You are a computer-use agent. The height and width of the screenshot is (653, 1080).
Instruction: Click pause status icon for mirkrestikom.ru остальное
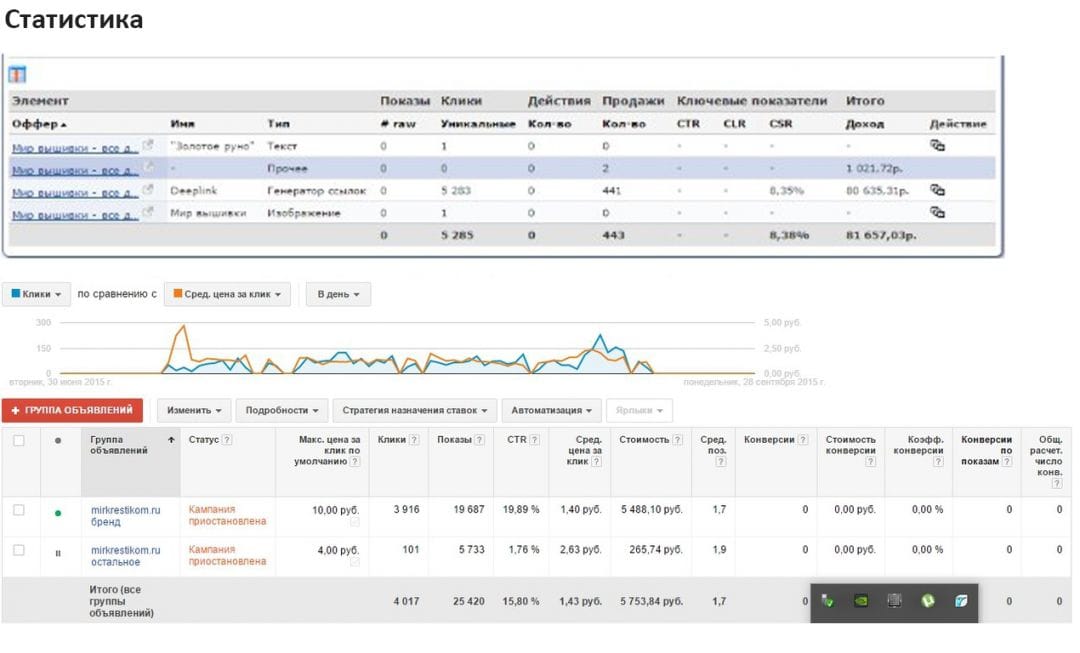tap(58, 552)
